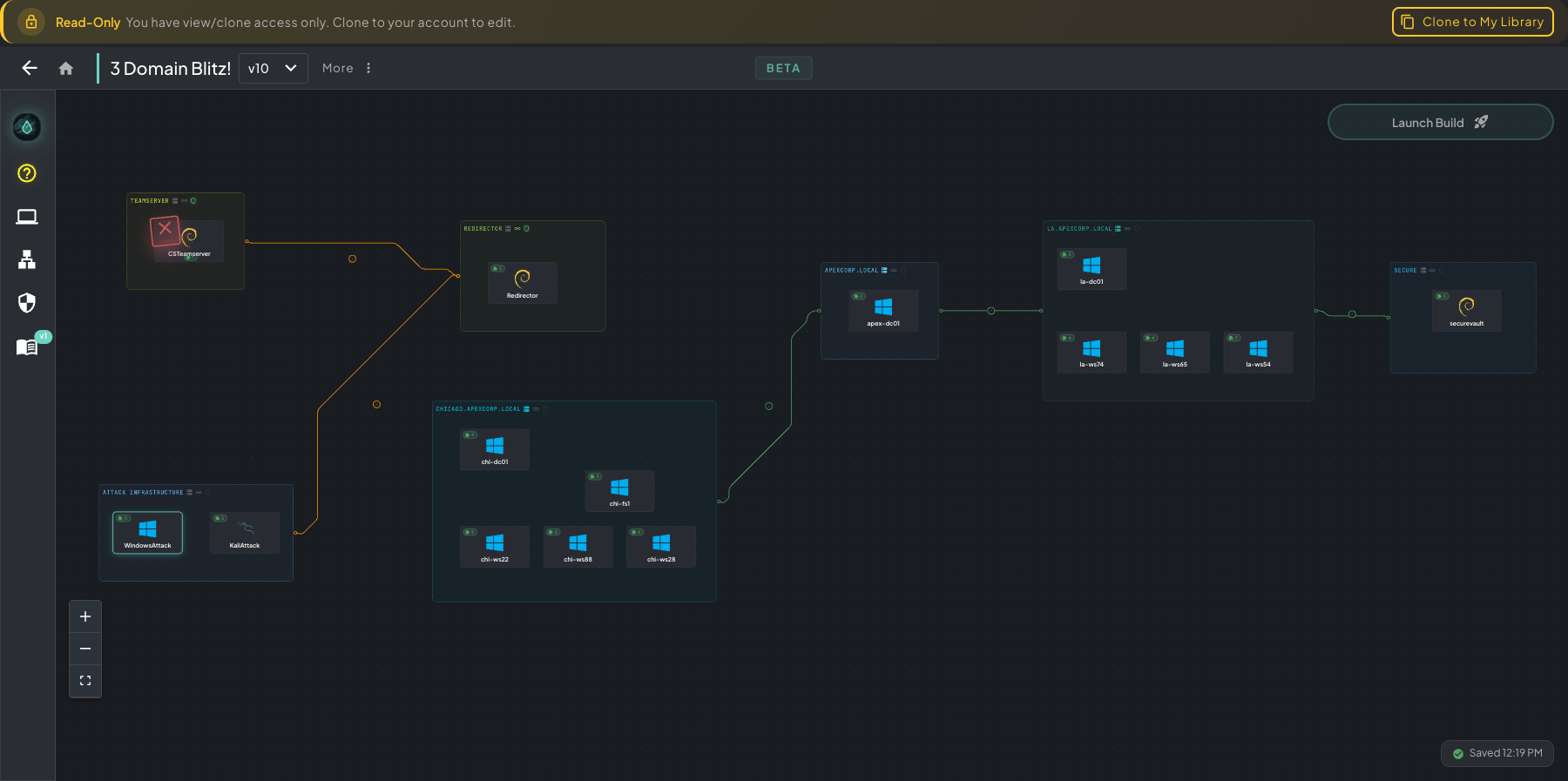Click the REDIRECTOR group server icon
Screen dimensions: 1568x781
[508, 229]
